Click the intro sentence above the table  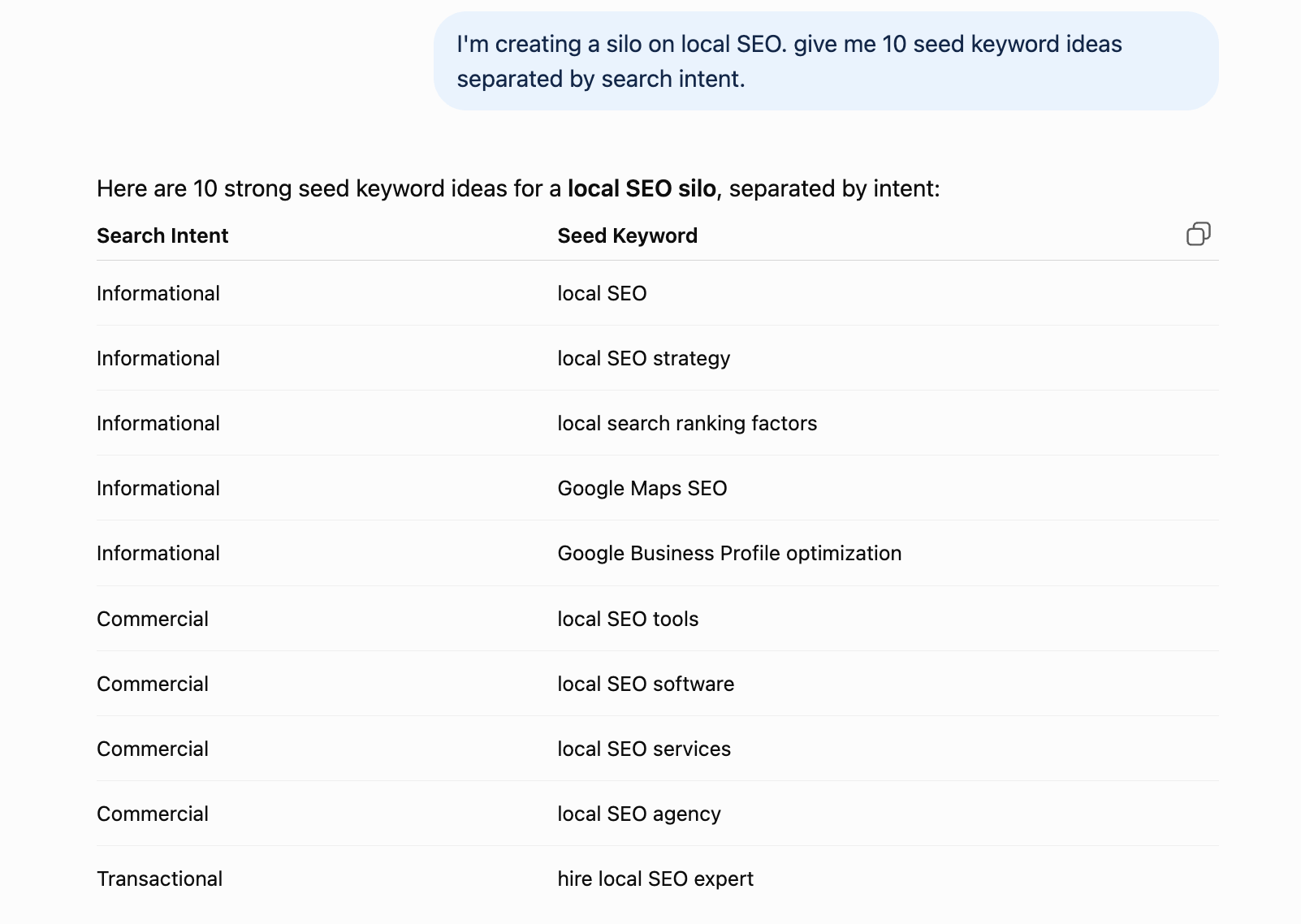point(518,188)
